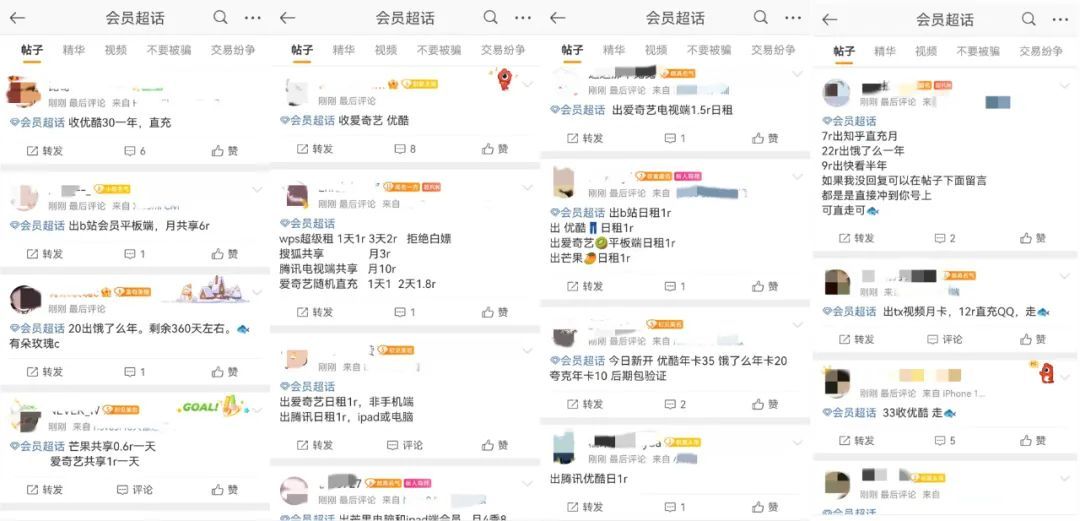Switch to the 精华 tab in the first panel
Image resolution: width=1080 pixels, height=521 pixels.
pyautogui.click(x=73, y=50)
